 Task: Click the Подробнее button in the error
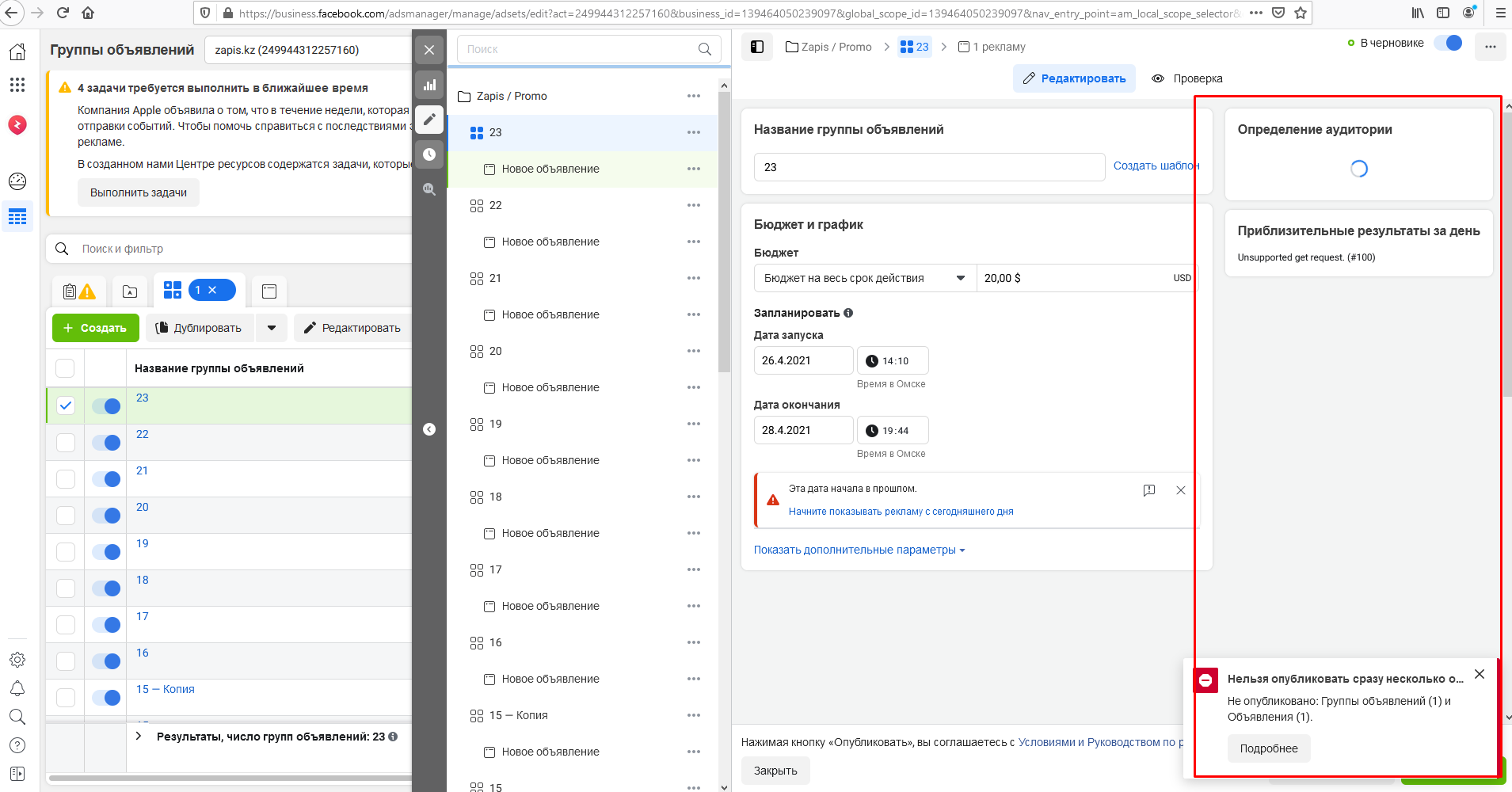pos(1269,748)
